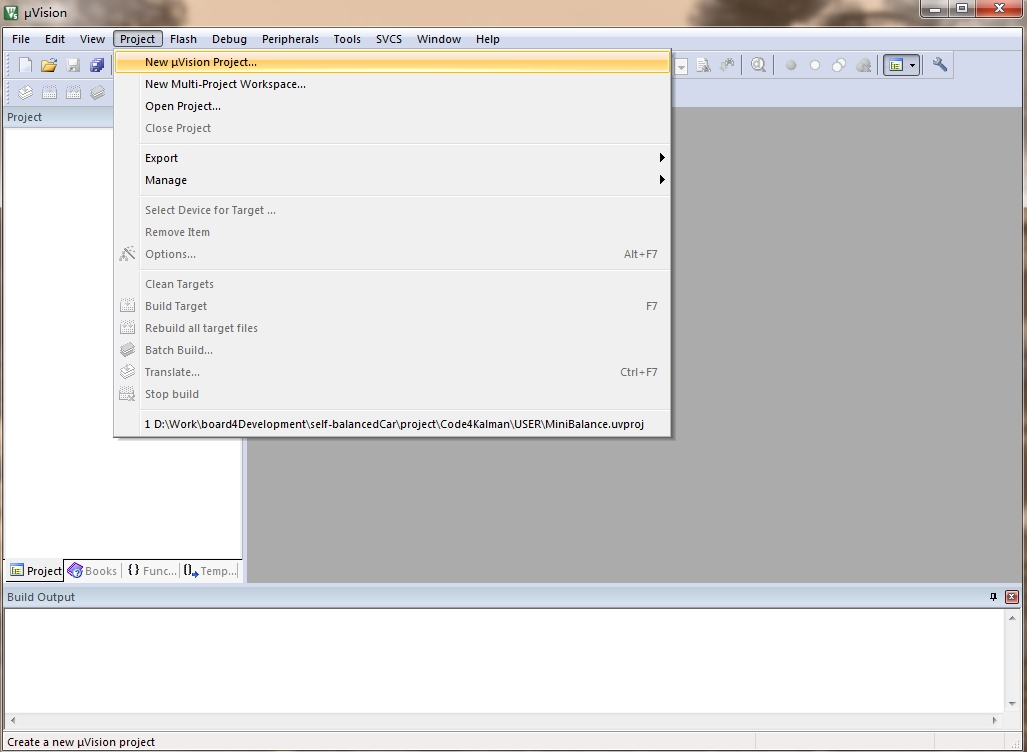
Task: Open recent project MiniBalance.uvproj
Action: pos(392,424)
